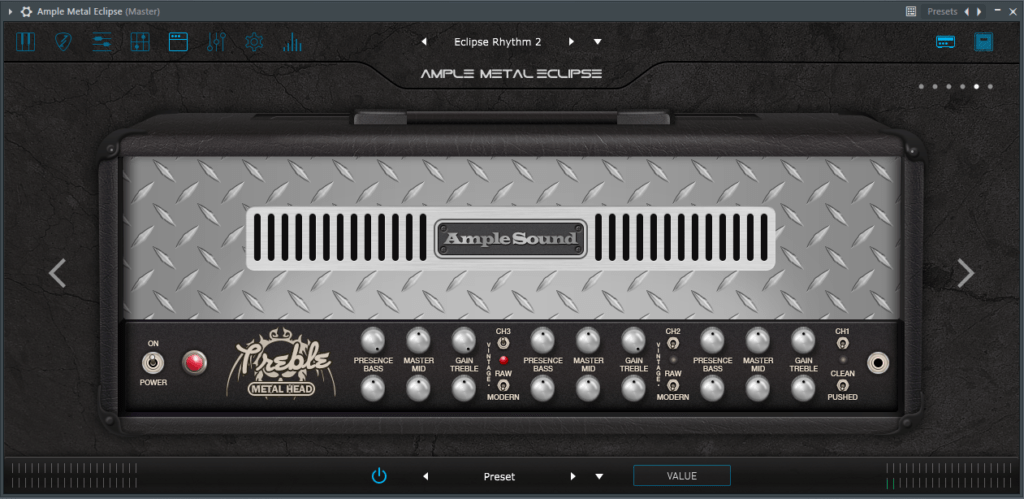
Task: Click the CH3 Mid knob
Action: (418, 389)
